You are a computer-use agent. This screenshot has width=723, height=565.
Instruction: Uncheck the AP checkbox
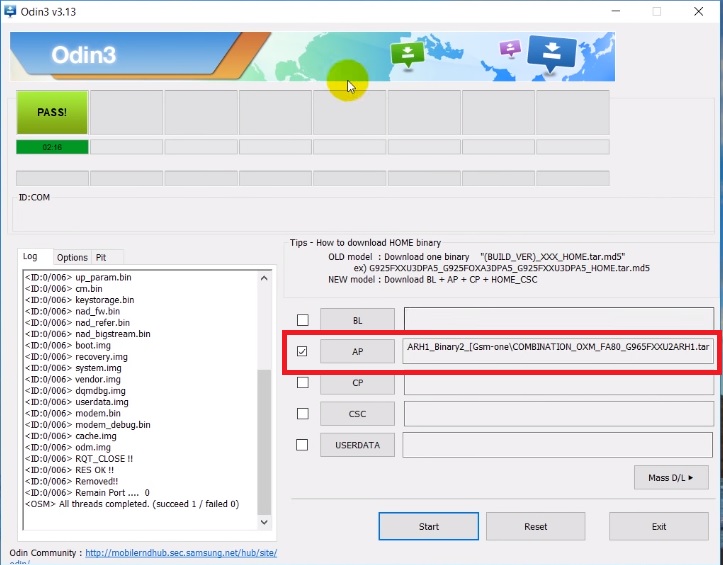302,351
